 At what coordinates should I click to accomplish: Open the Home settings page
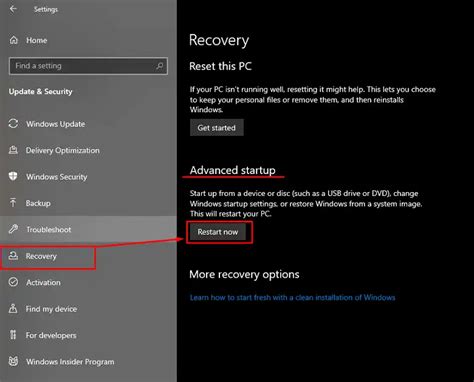pos(37,40)
